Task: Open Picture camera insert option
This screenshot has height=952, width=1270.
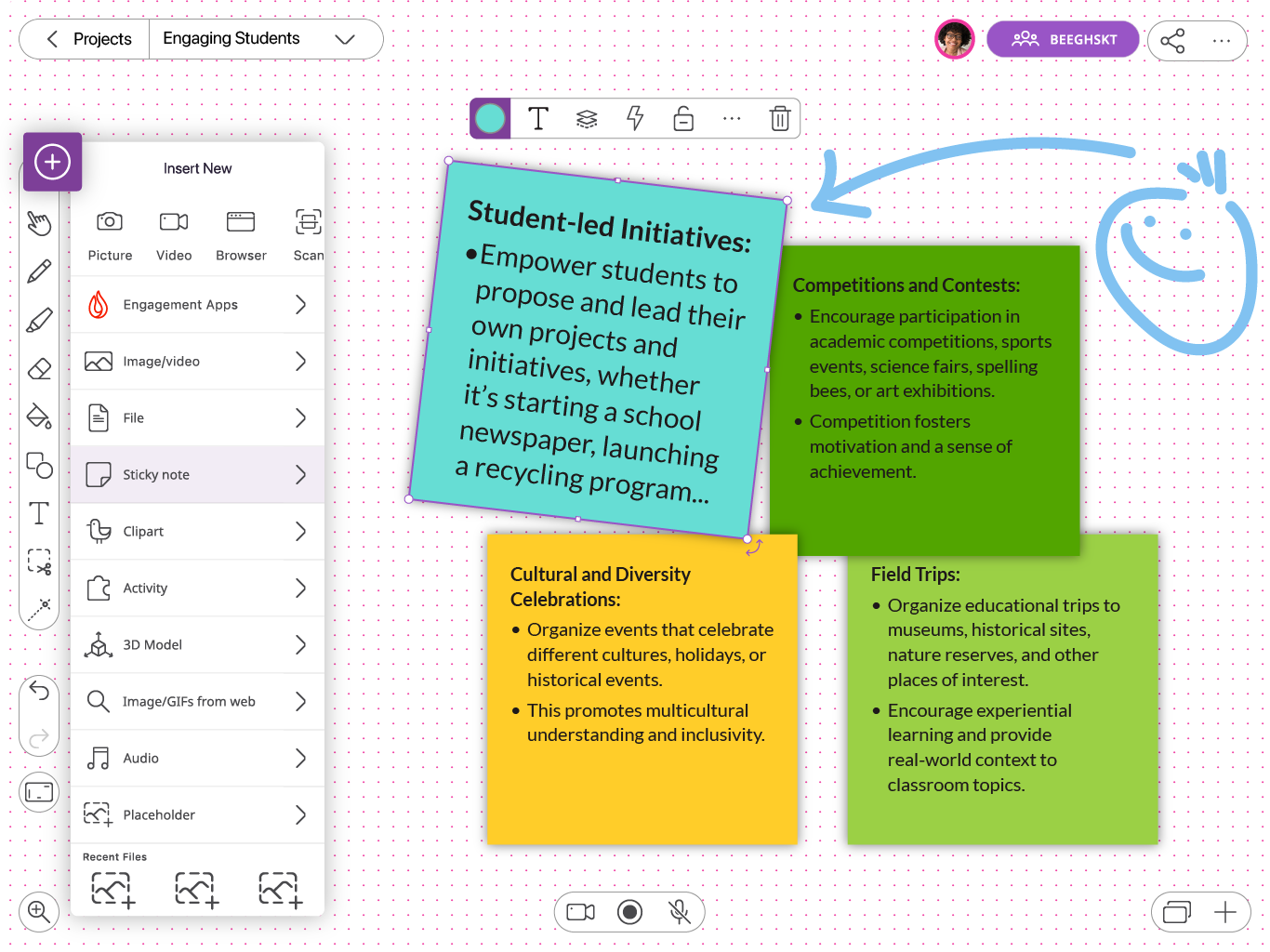Action: 110,233
